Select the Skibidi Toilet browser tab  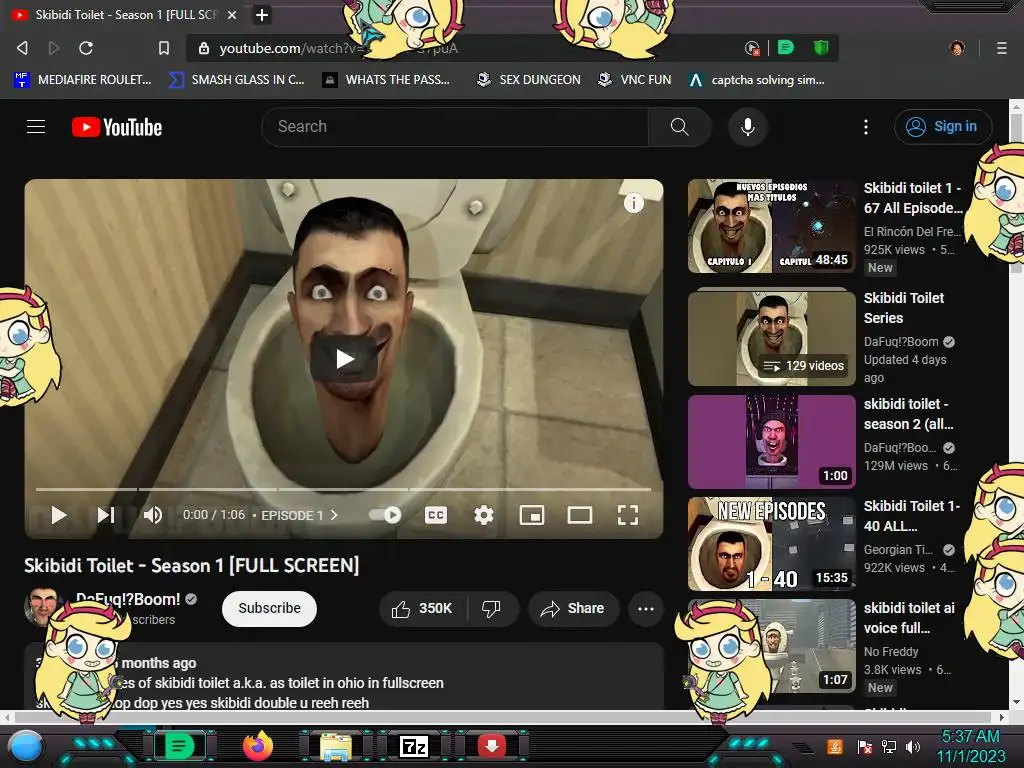tap(124, 14)
